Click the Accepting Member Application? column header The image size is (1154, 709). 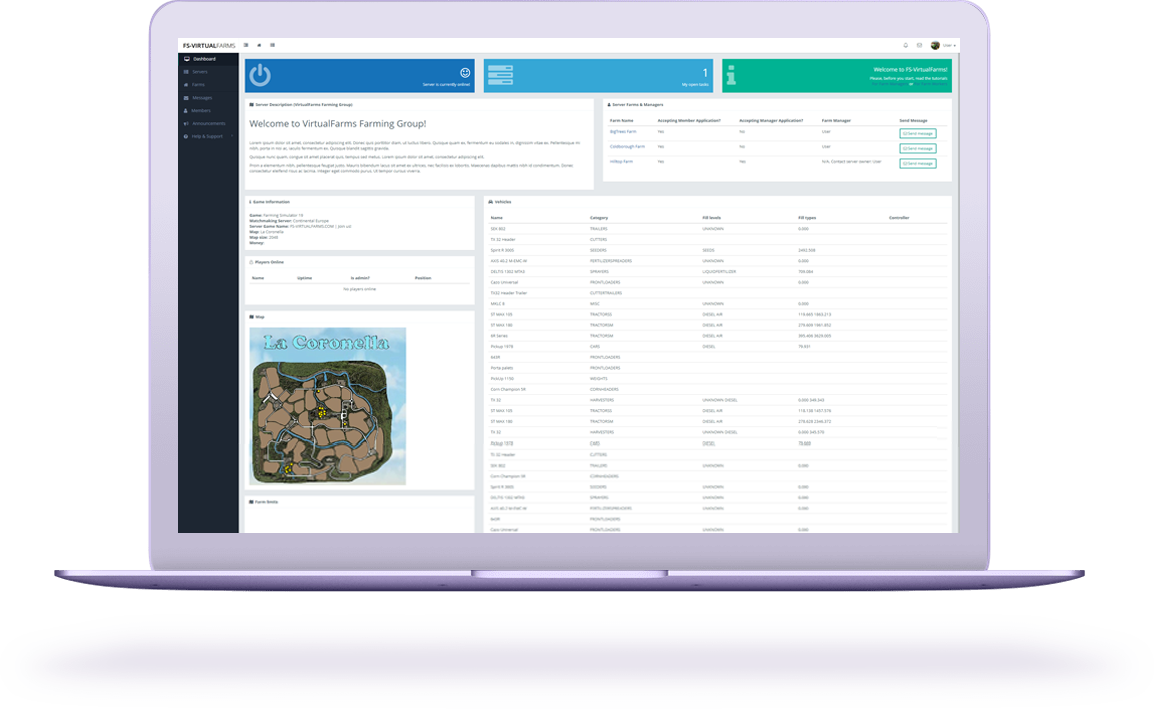(689, 121)
